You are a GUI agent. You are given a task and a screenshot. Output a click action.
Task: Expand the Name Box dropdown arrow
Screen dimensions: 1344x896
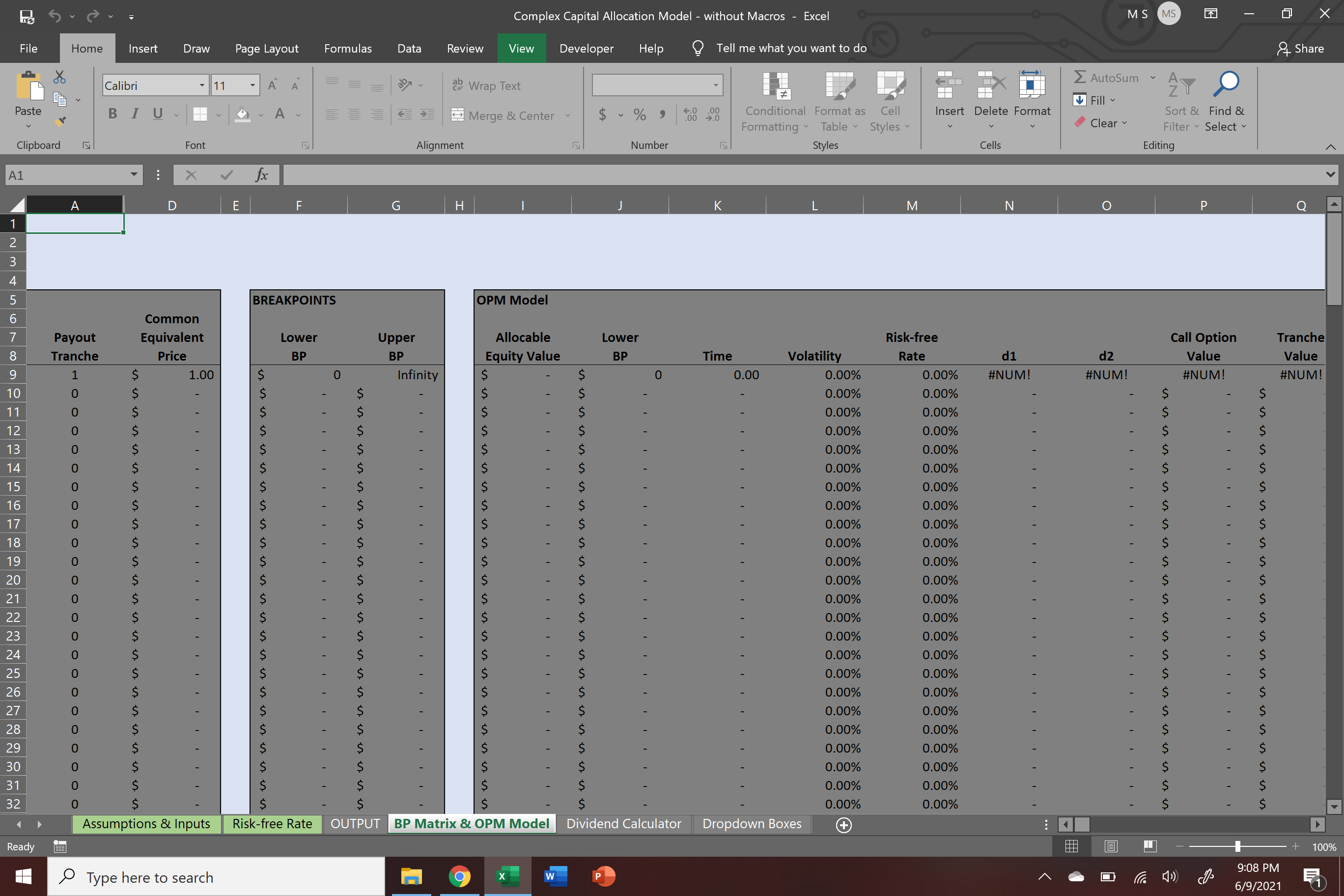134,175
